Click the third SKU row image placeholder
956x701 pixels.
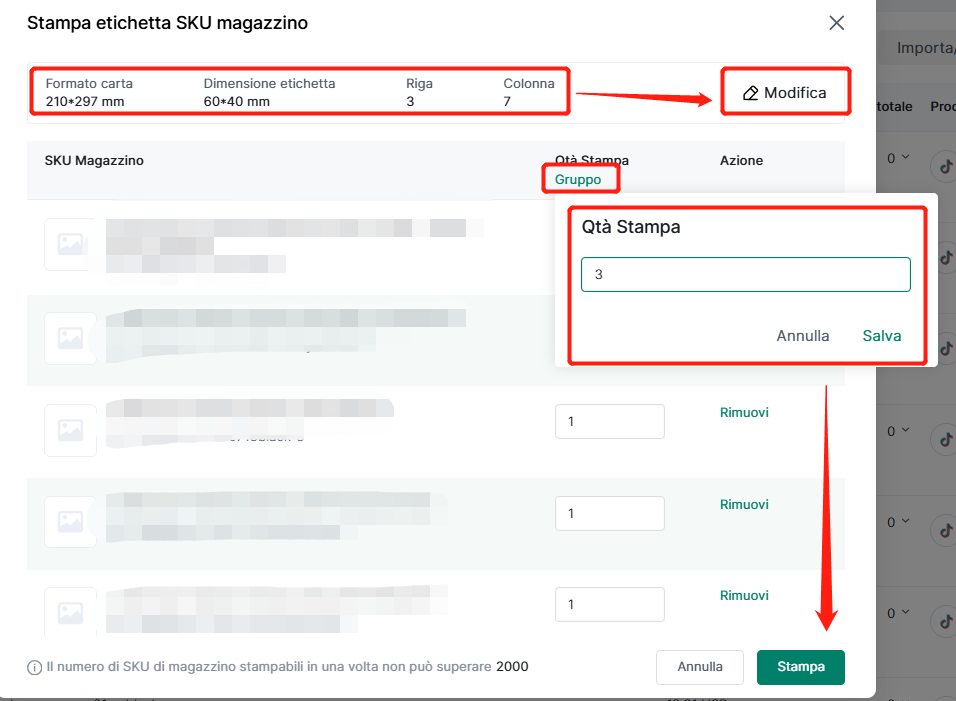coord(70,430)
